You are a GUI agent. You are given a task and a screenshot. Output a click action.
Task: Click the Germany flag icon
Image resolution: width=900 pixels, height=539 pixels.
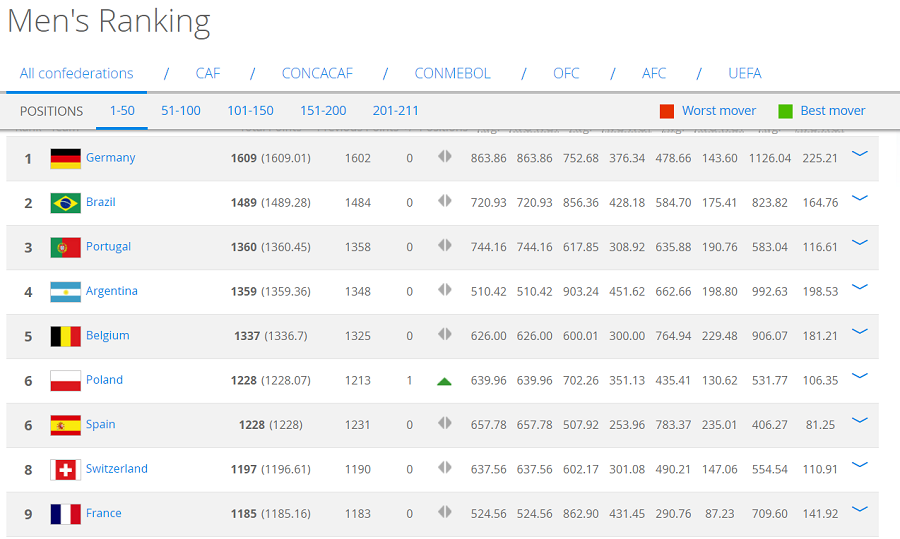65,158
